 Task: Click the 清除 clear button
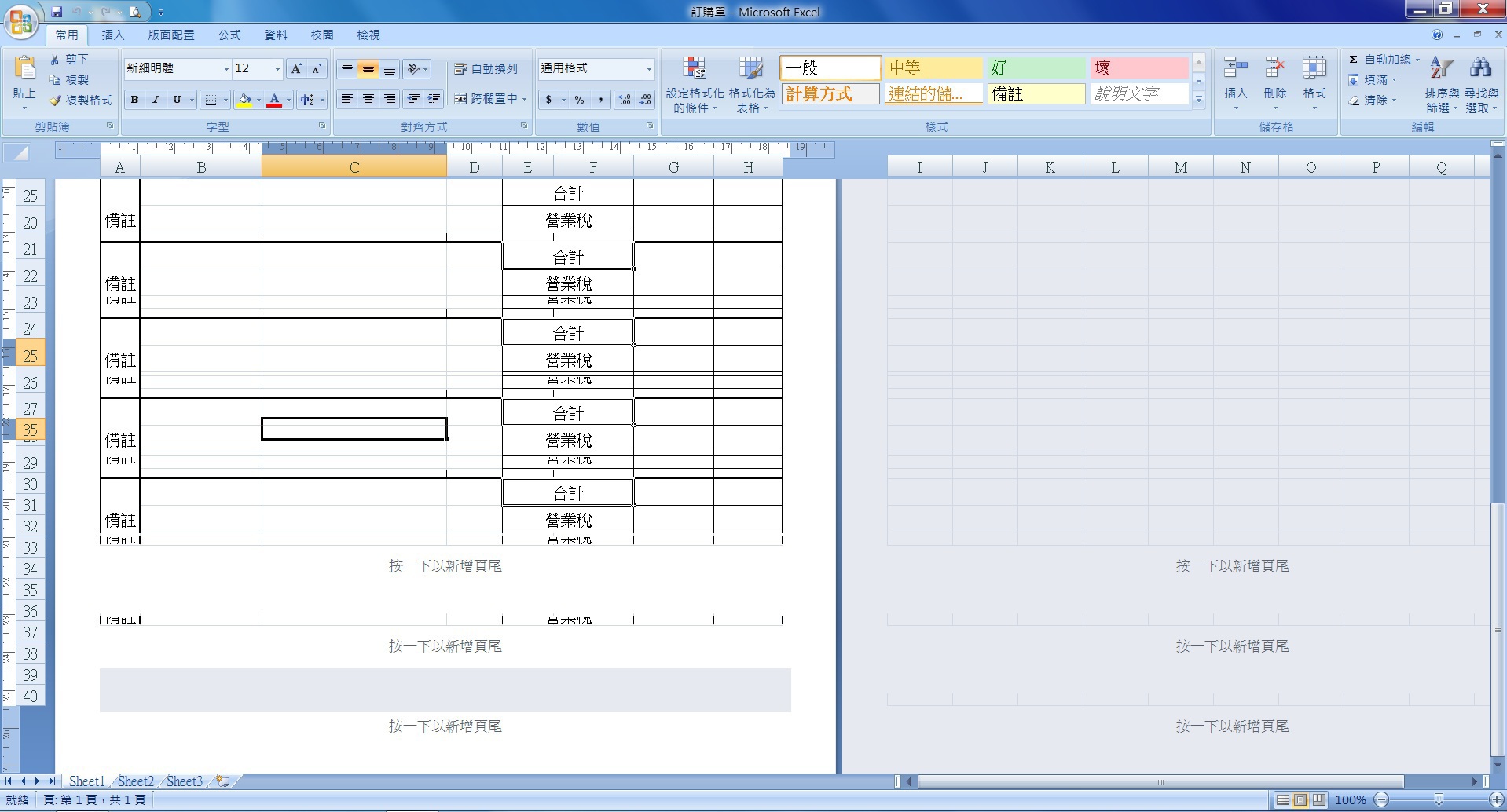point(1373,101)
